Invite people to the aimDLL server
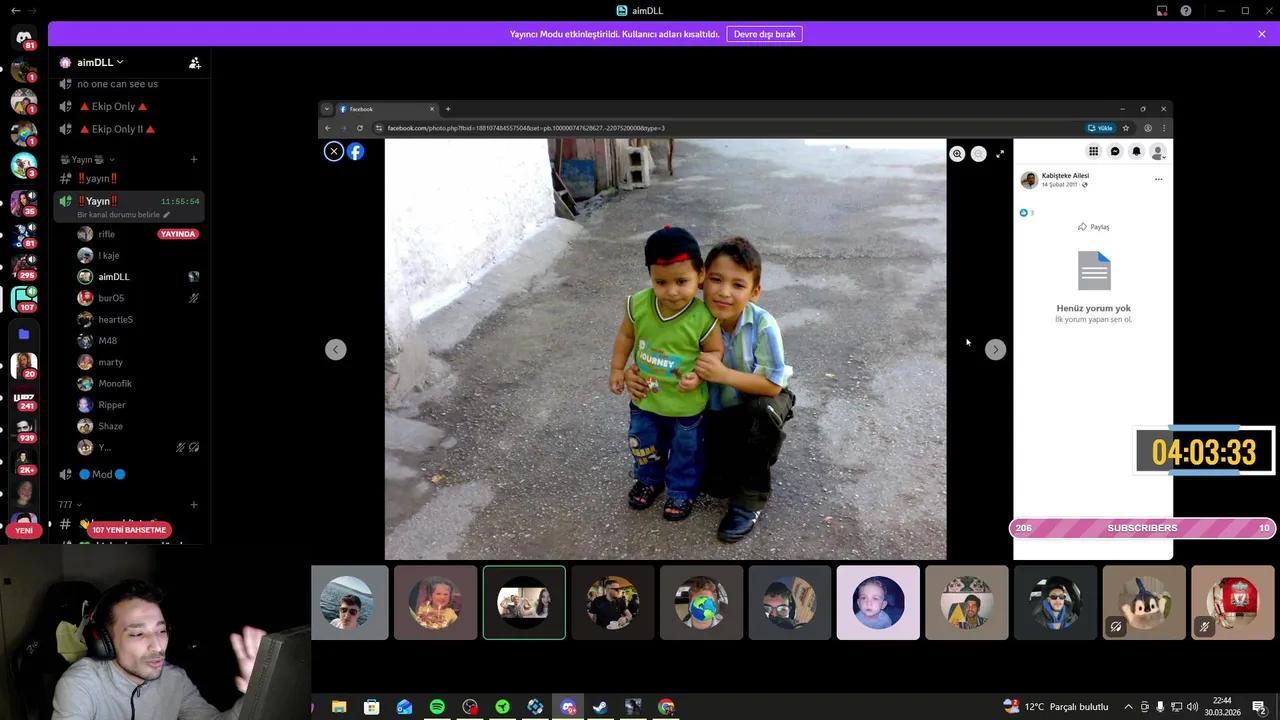The width and height of the screenshot is (1280, 720). 195,62
